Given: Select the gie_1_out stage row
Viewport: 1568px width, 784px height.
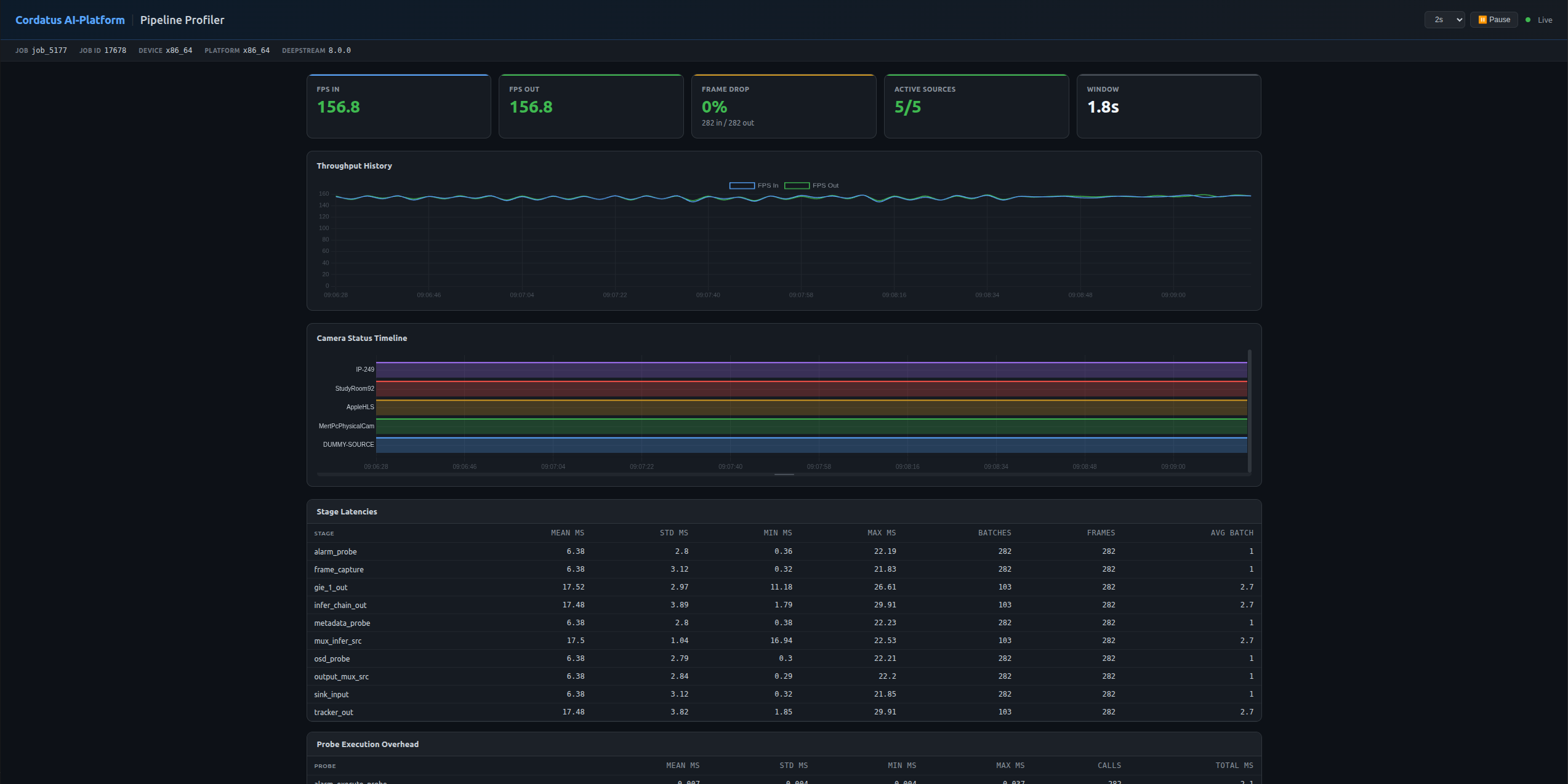Looking at the screenshot, I should point(784,587).
